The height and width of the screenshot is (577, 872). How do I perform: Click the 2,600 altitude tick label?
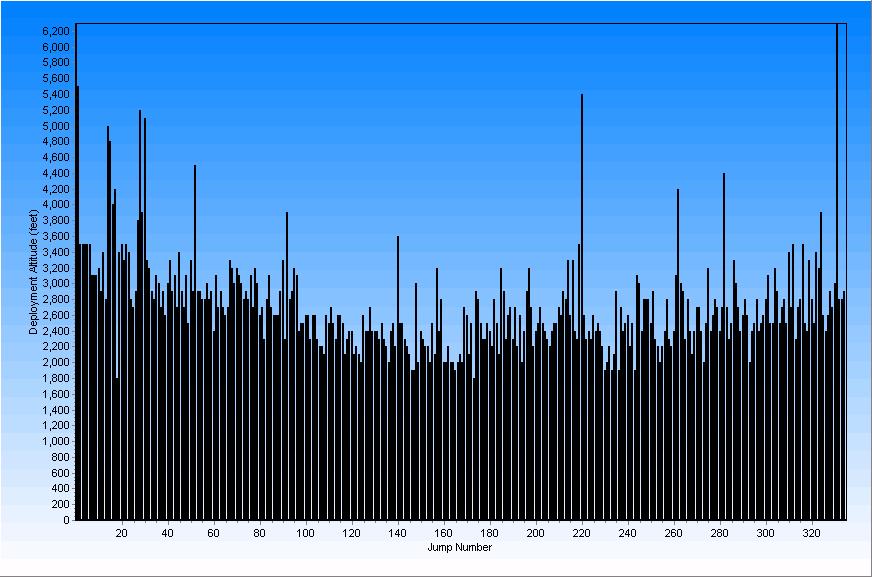click(x=56, y=315)
